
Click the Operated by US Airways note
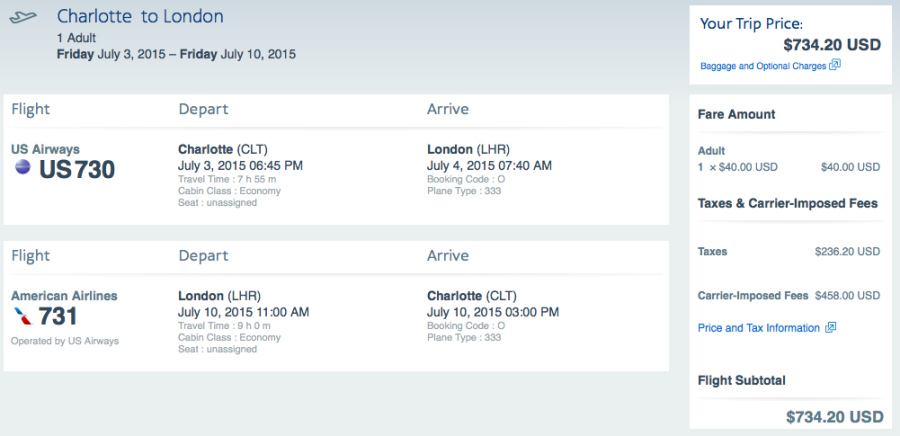click(x=65, y=341)
